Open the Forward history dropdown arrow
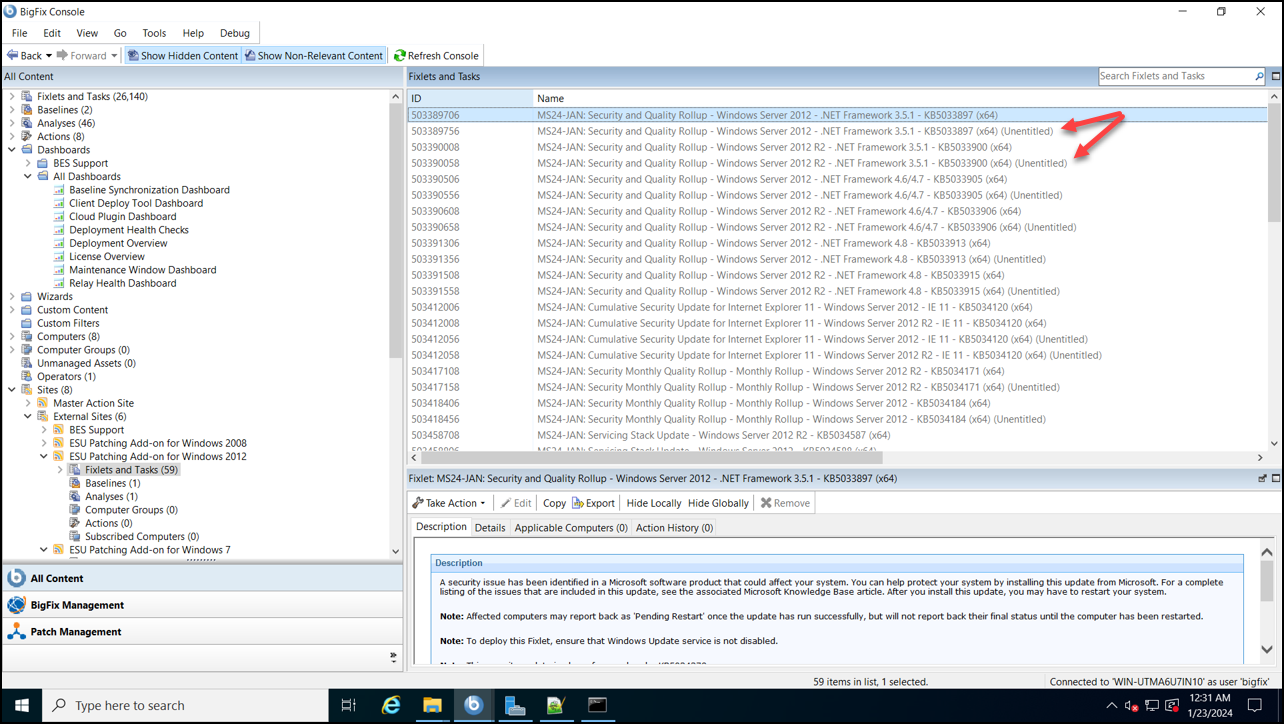1284x724 pixels. [x=114, y=56]
